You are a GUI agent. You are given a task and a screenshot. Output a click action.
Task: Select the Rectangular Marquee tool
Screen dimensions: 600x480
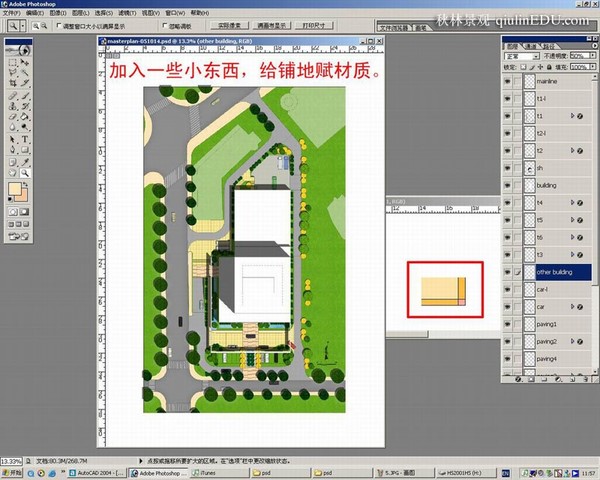13,62
